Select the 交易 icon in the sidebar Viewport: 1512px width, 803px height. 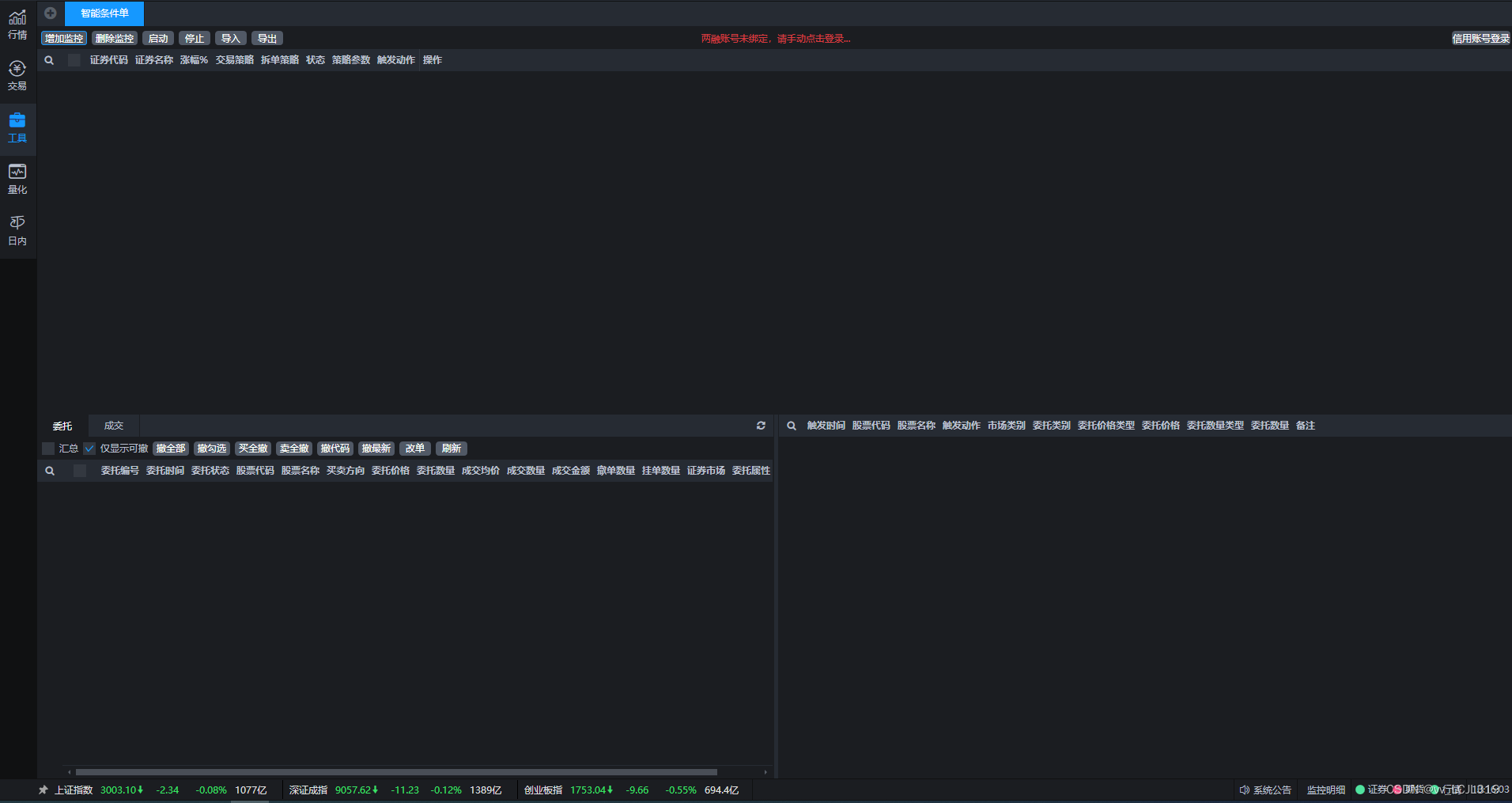[x=17, y=74]
